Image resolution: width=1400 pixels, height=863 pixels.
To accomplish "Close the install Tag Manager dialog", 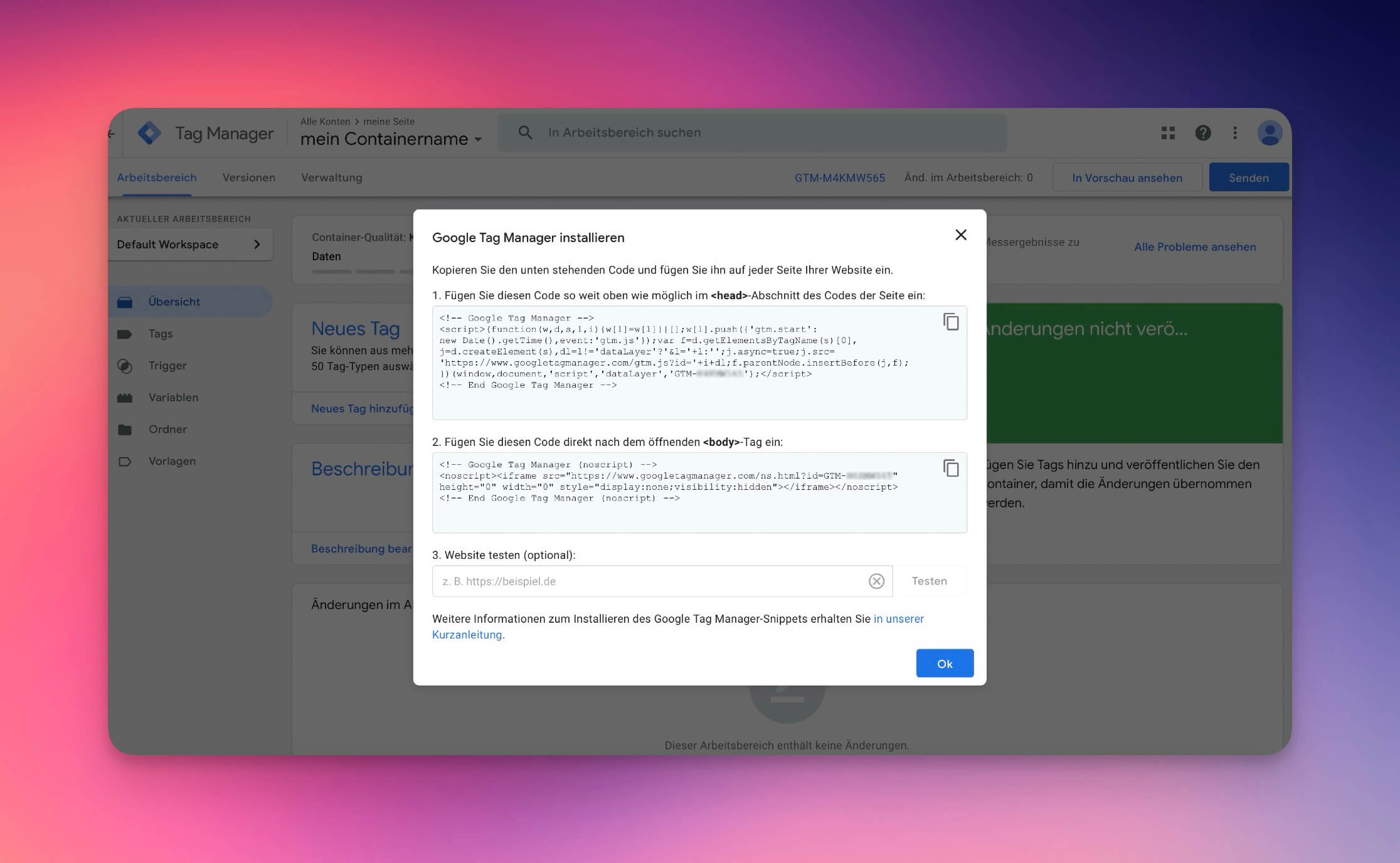I will point(960,235).
